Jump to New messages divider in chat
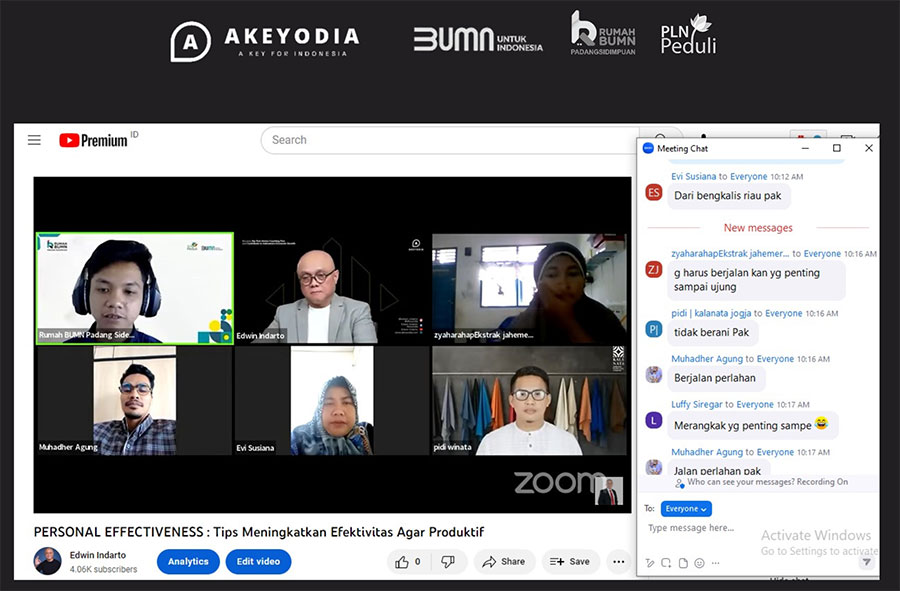The image size is (900, 591). pyautogui.click(x=758, y=228)
